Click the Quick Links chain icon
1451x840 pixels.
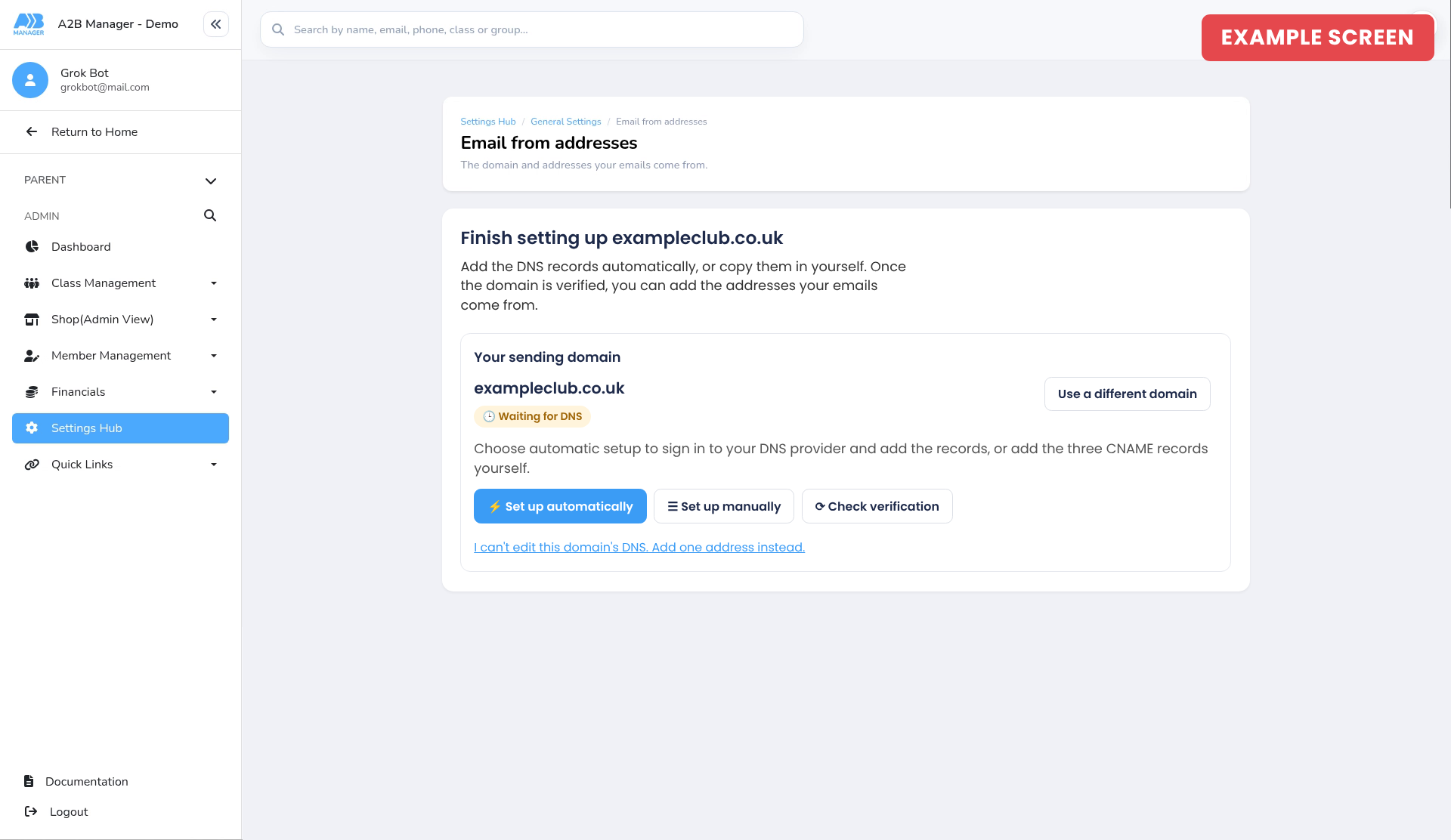pyautogui.click(x=32, y=465)
